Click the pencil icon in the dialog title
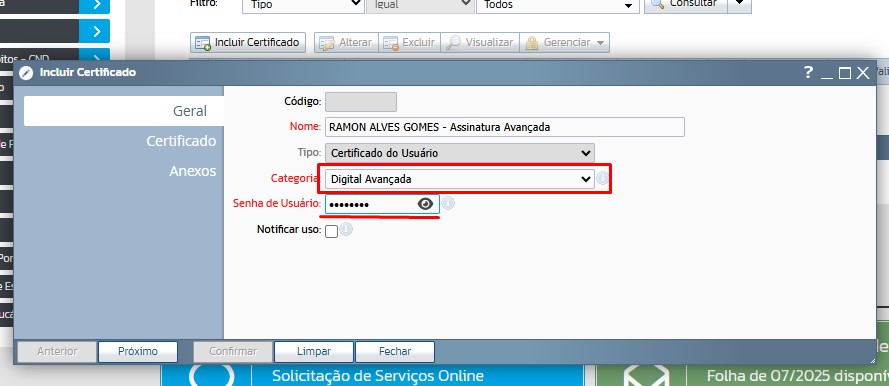The height and width of the screenshot is (386, 889). click(26, 73)
